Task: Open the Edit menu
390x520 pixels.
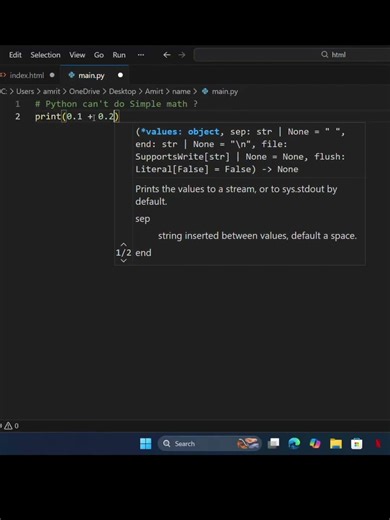Action: pos(15,55)
